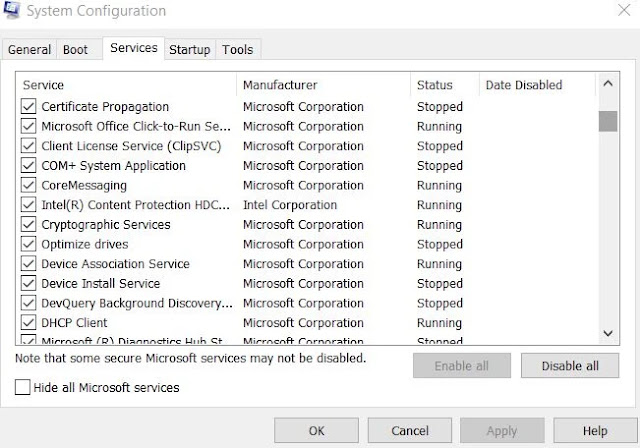
Task: Uncheck Certificate Propagation service
Action: pos(28,107)
